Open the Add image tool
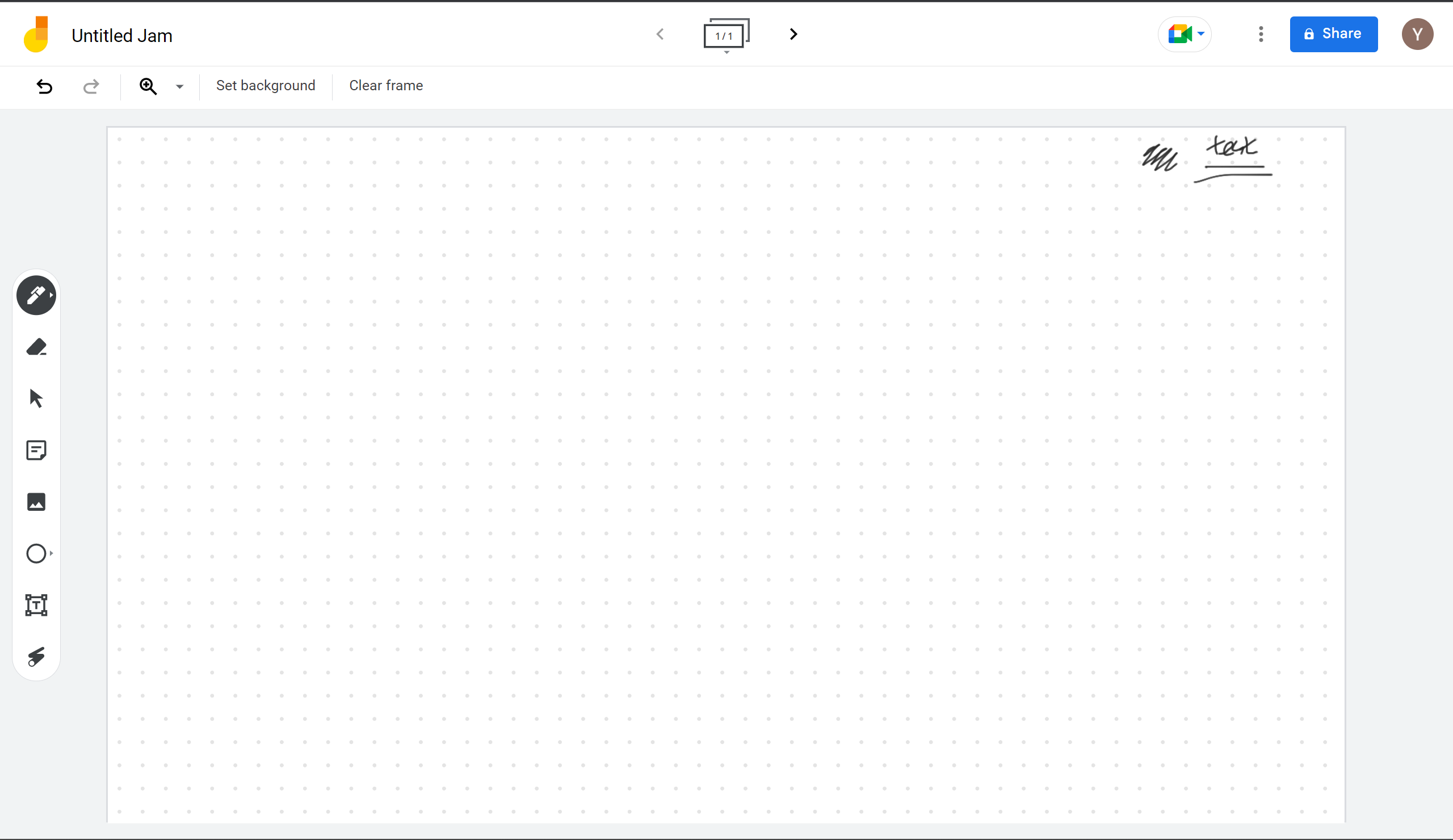The width and height of the screenshot is (1453, 840). (36, 502)
